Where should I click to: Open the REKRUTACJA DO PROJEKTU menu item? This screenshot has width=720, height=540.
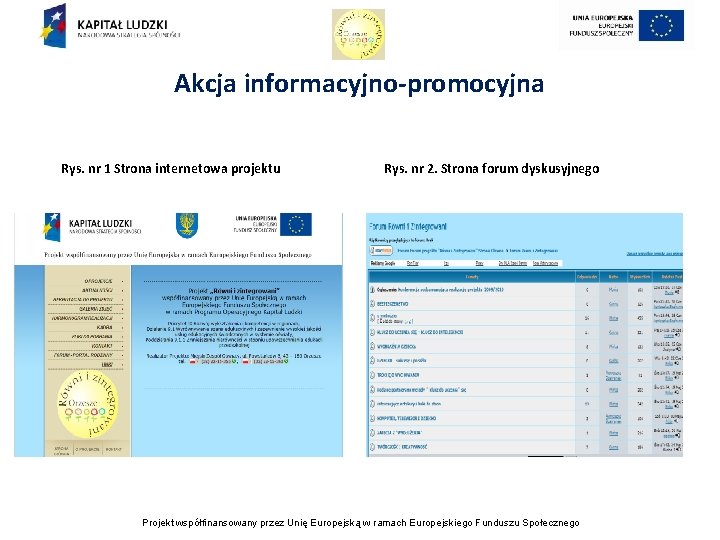click(x=83, y=299)
